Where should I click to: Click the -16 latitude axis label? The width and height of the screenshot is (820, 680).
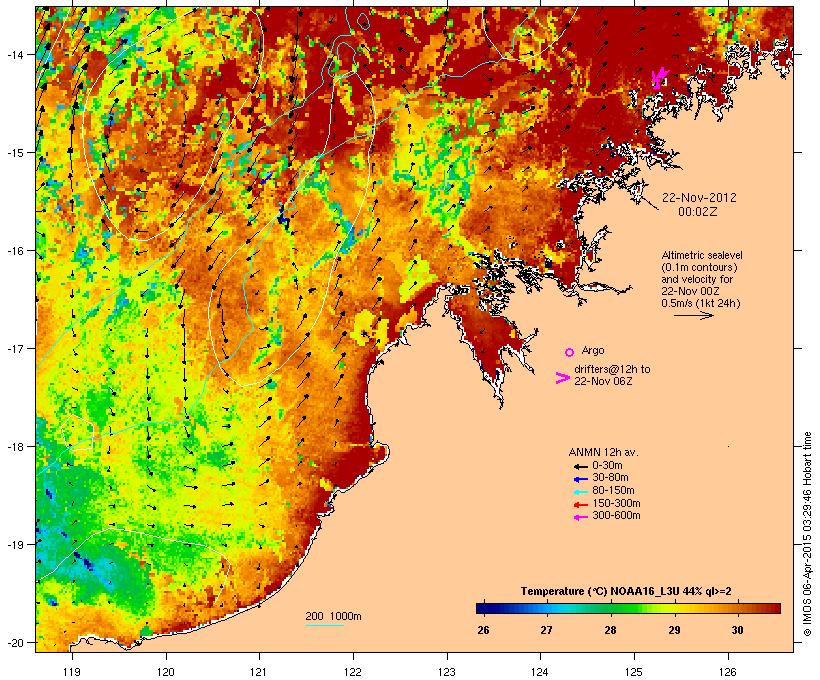(14, 251)
